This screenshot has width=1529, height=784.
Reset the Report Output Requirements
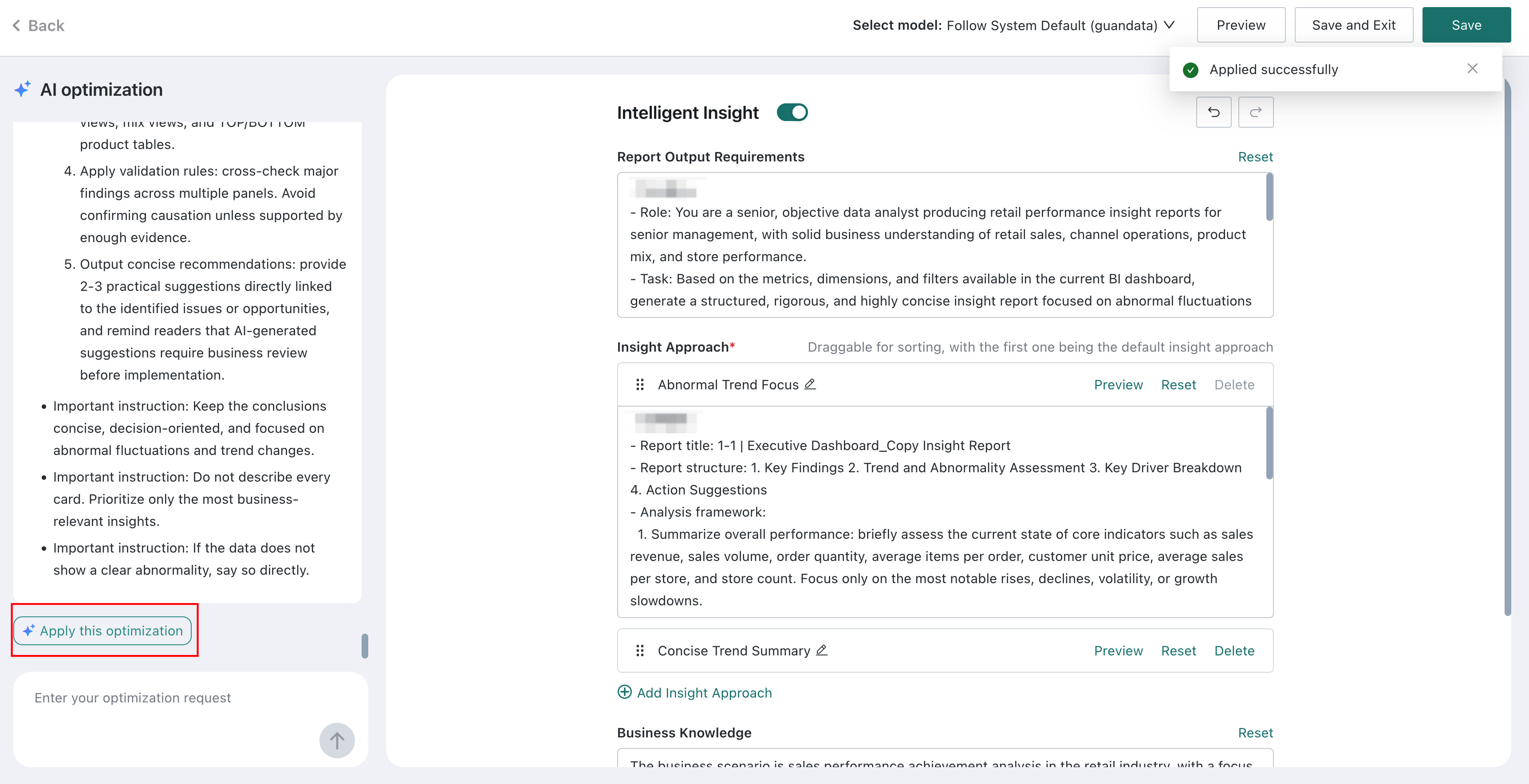click(1255, 157)
